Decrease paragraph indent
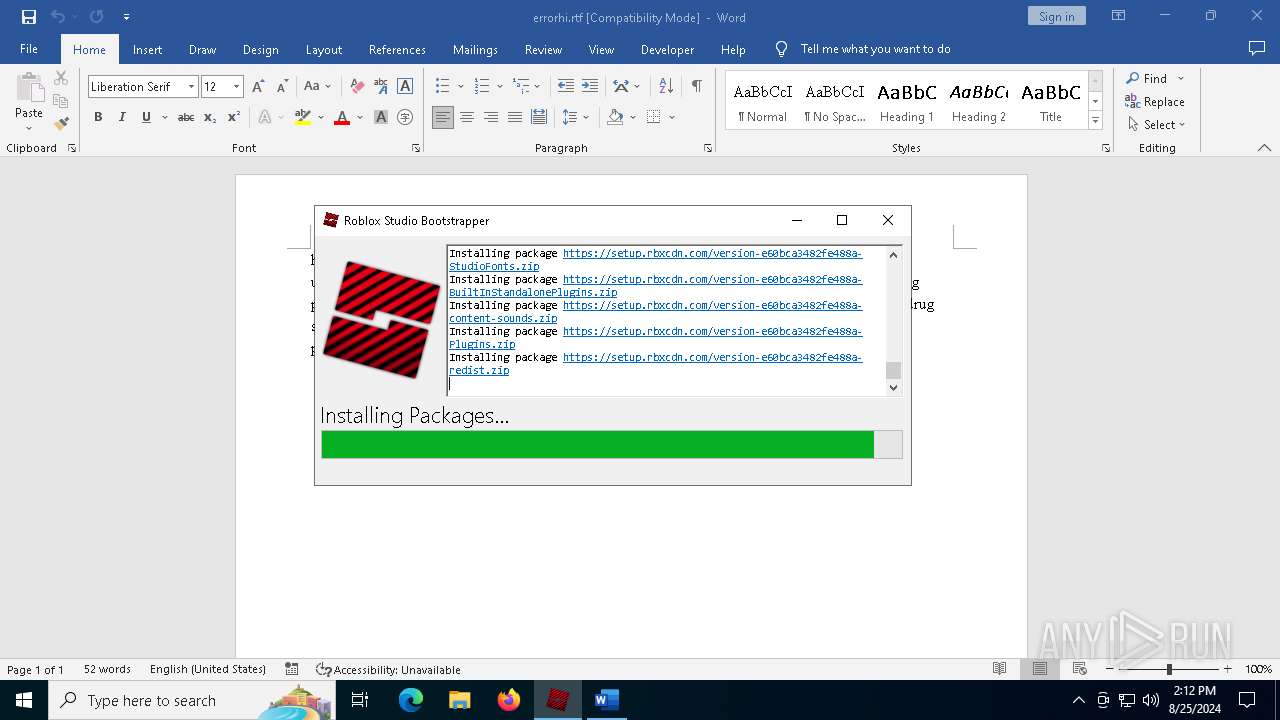 [x=566, y=86]
